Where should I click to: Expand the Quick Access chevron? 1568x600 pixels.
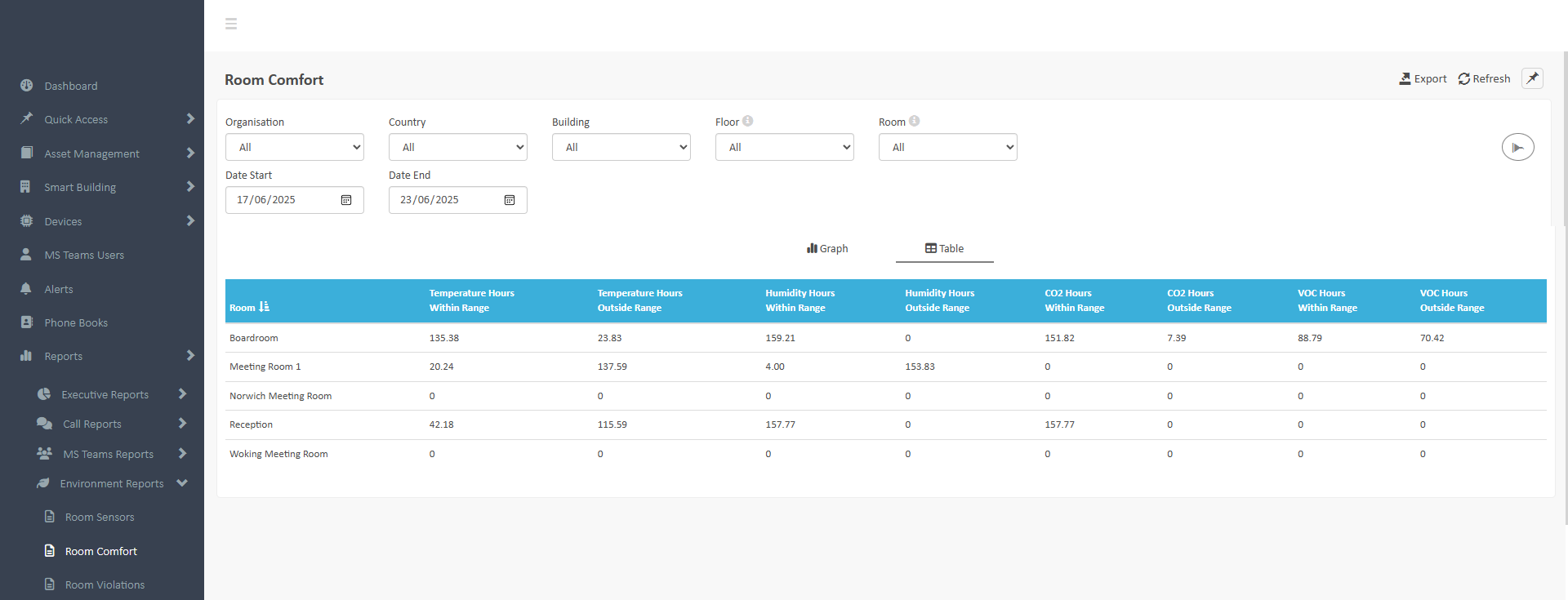click(190, 118)
